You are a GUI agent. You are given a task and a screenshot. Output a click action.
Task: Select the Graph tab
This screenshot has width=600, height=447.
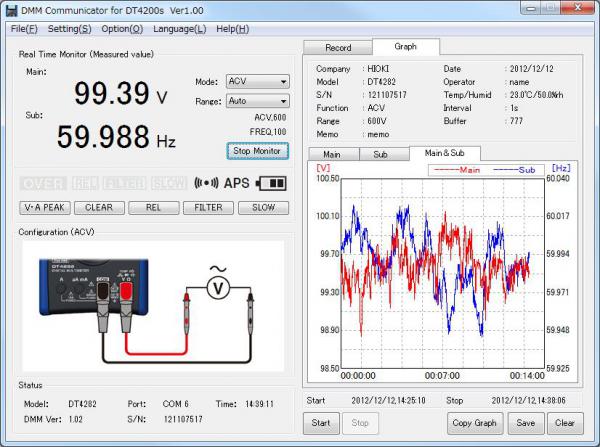[406, 47]
